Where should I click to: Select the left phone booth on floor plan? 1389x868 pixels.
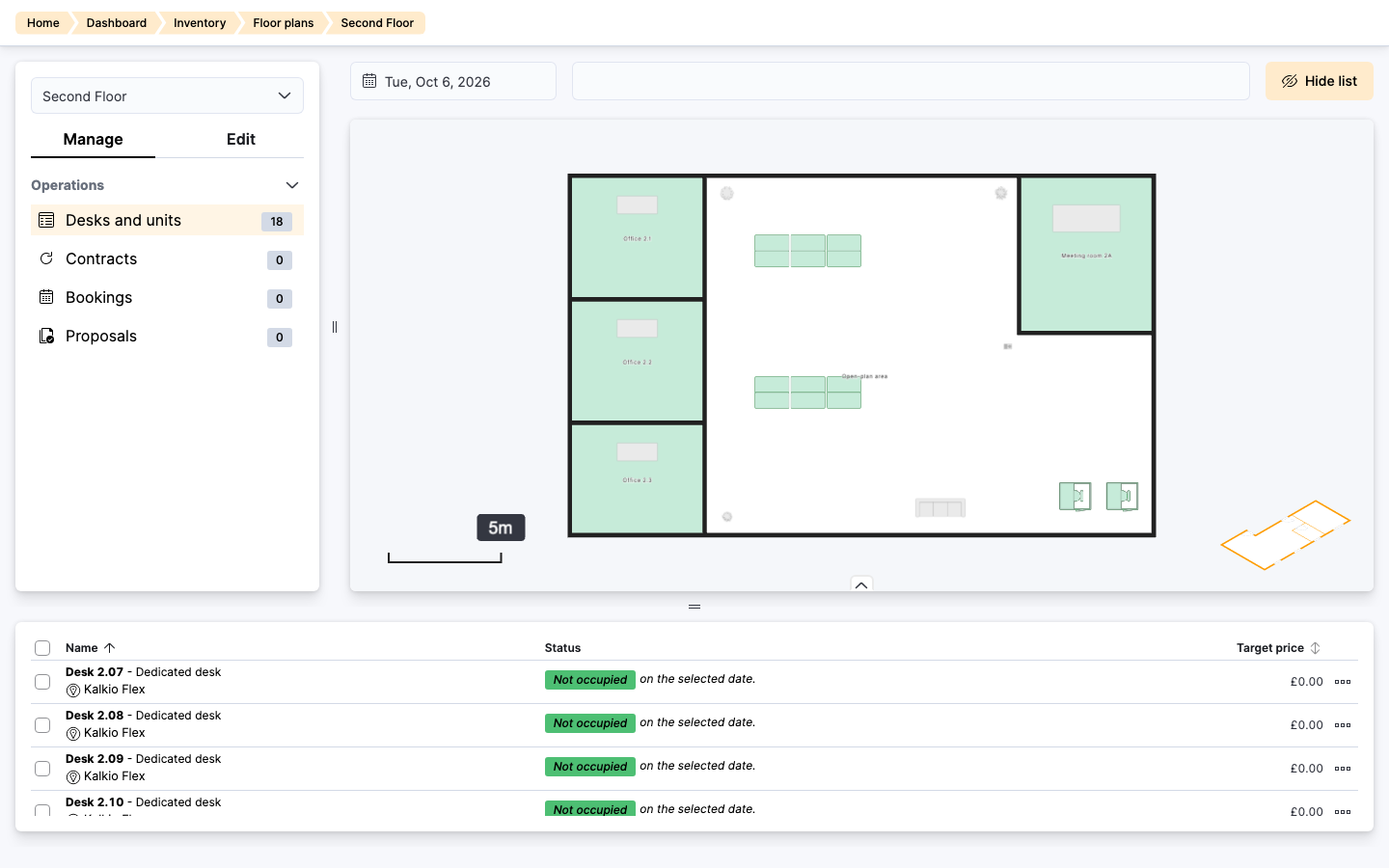(1075, 496)
